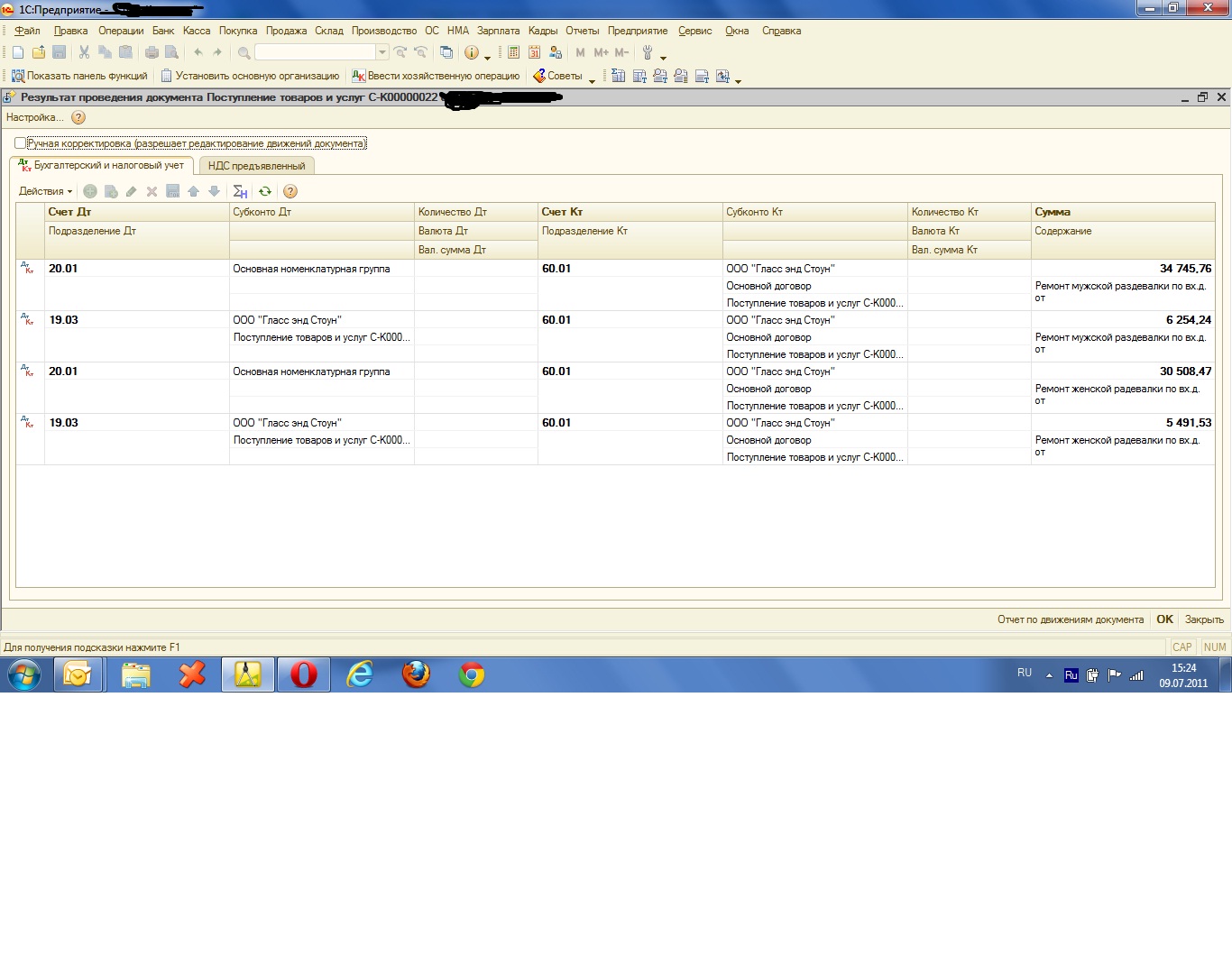Click the wrench service tools icon
Viewport: 1232px width, 954px height.
pos(648,52)
